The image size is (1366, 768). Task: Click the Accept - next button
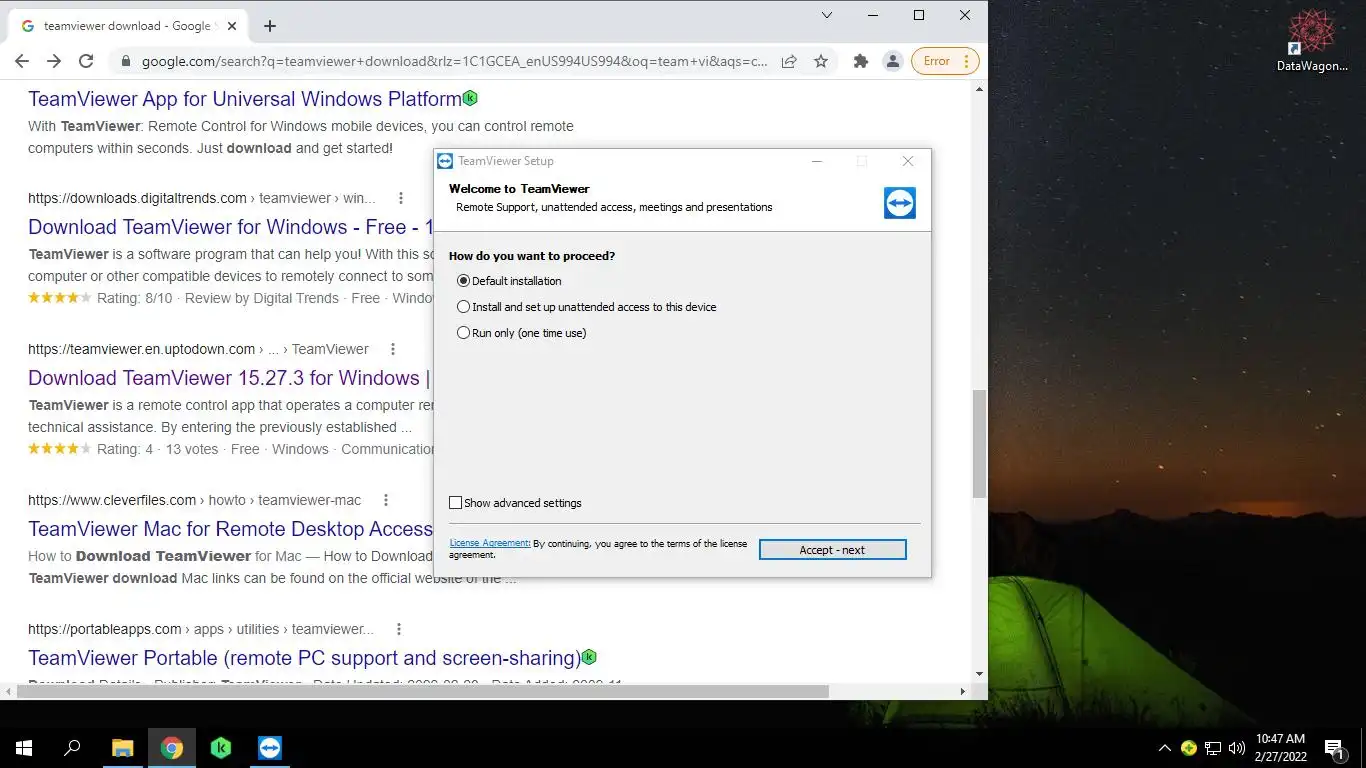tap(832, 550)
